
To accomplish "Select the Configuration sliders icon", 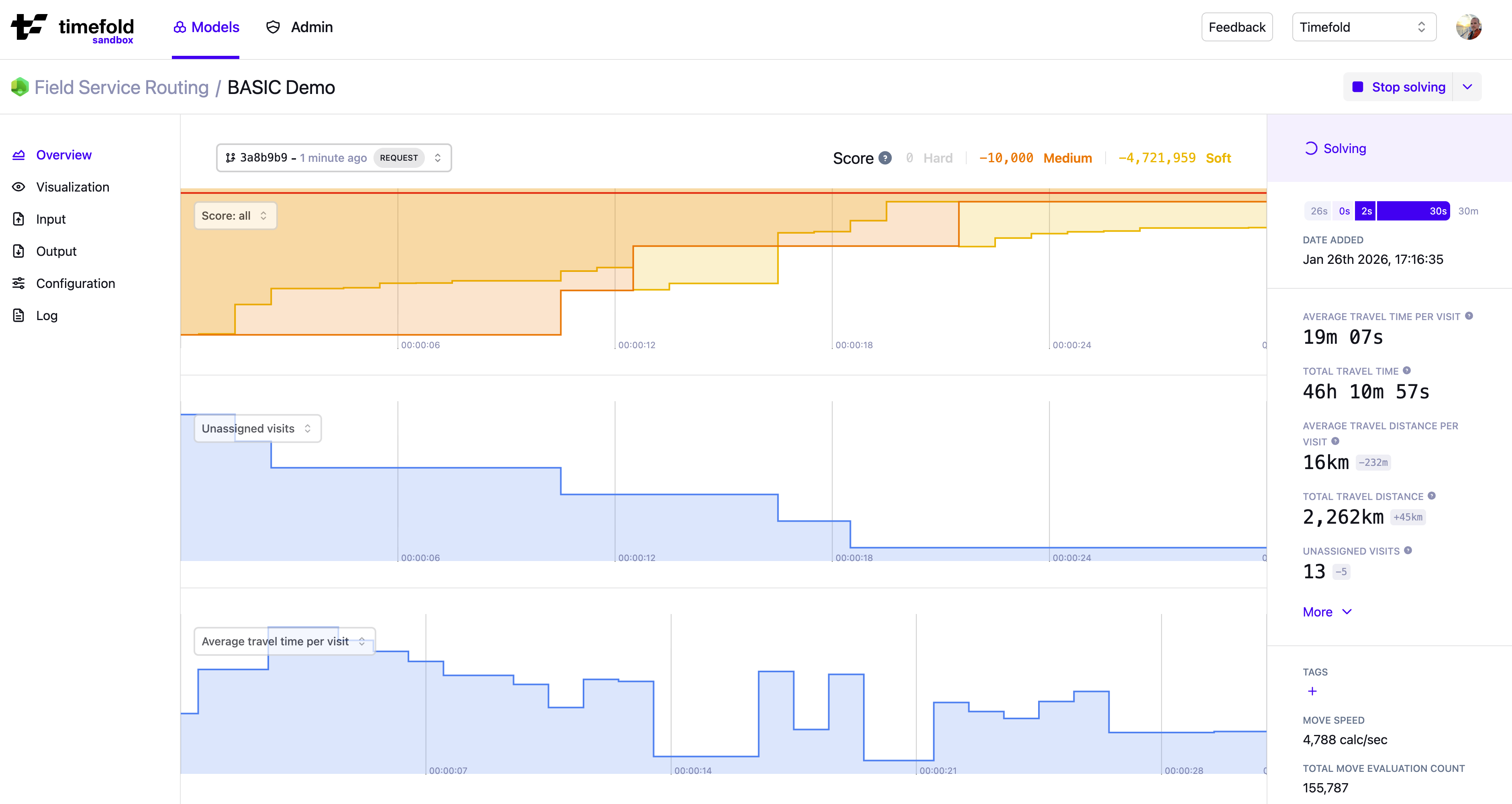I will [18, 283].
